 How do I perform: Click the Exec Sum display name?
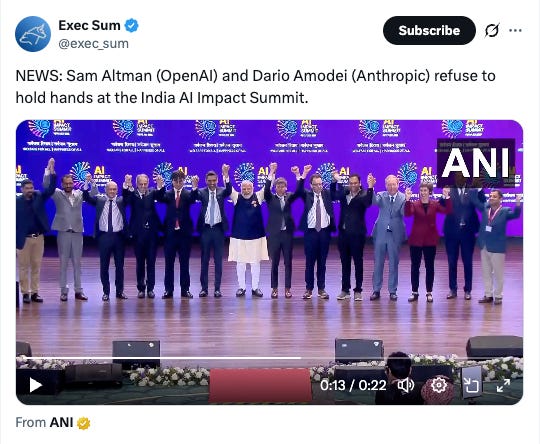coord(89,25)
